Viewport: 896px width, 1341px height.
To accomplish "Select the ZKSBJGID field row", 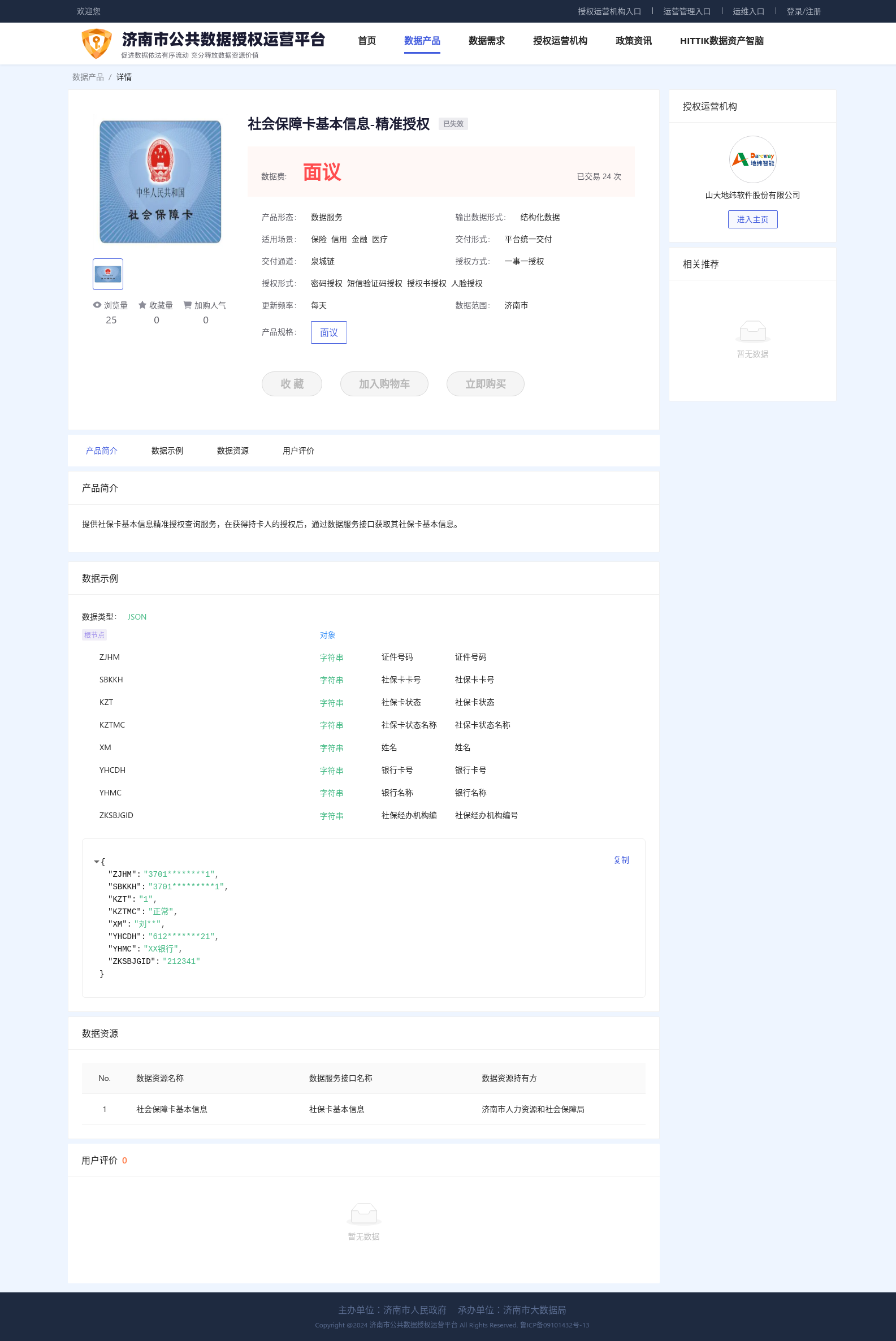I will coord(363,815).
